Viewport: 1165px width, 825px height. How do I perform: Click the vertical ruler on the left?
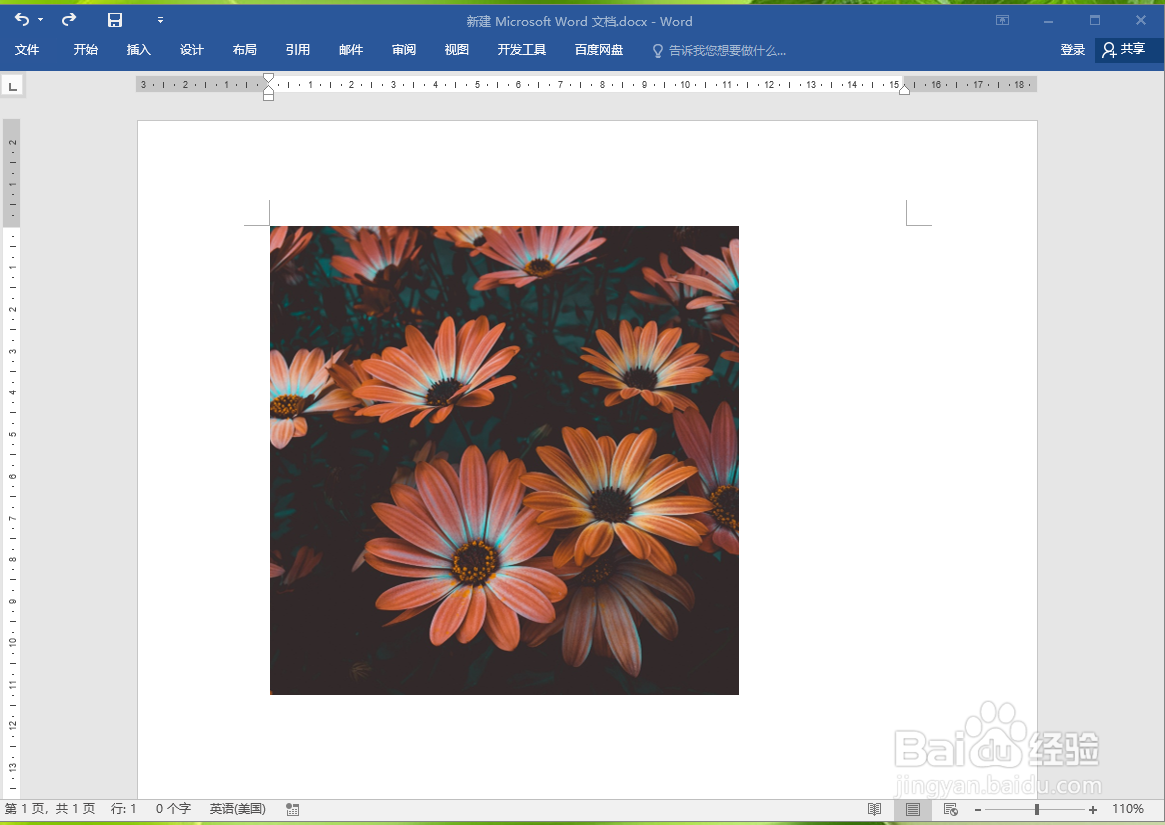[11, 459]
